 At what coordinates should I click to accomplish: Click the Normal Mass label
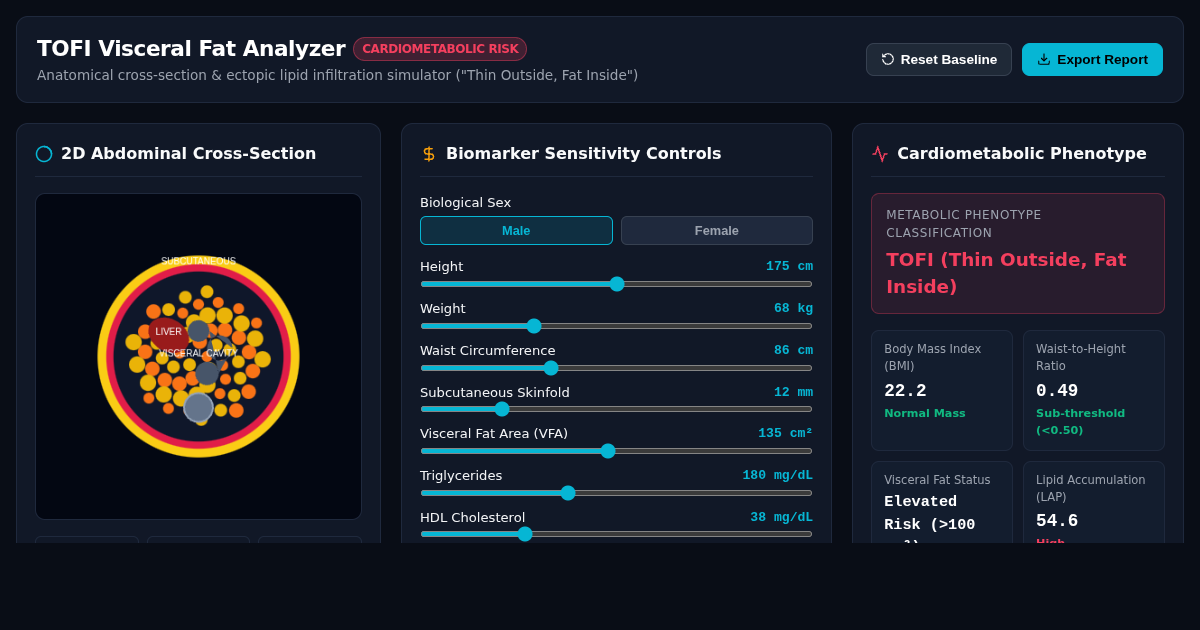pos(925,413)
